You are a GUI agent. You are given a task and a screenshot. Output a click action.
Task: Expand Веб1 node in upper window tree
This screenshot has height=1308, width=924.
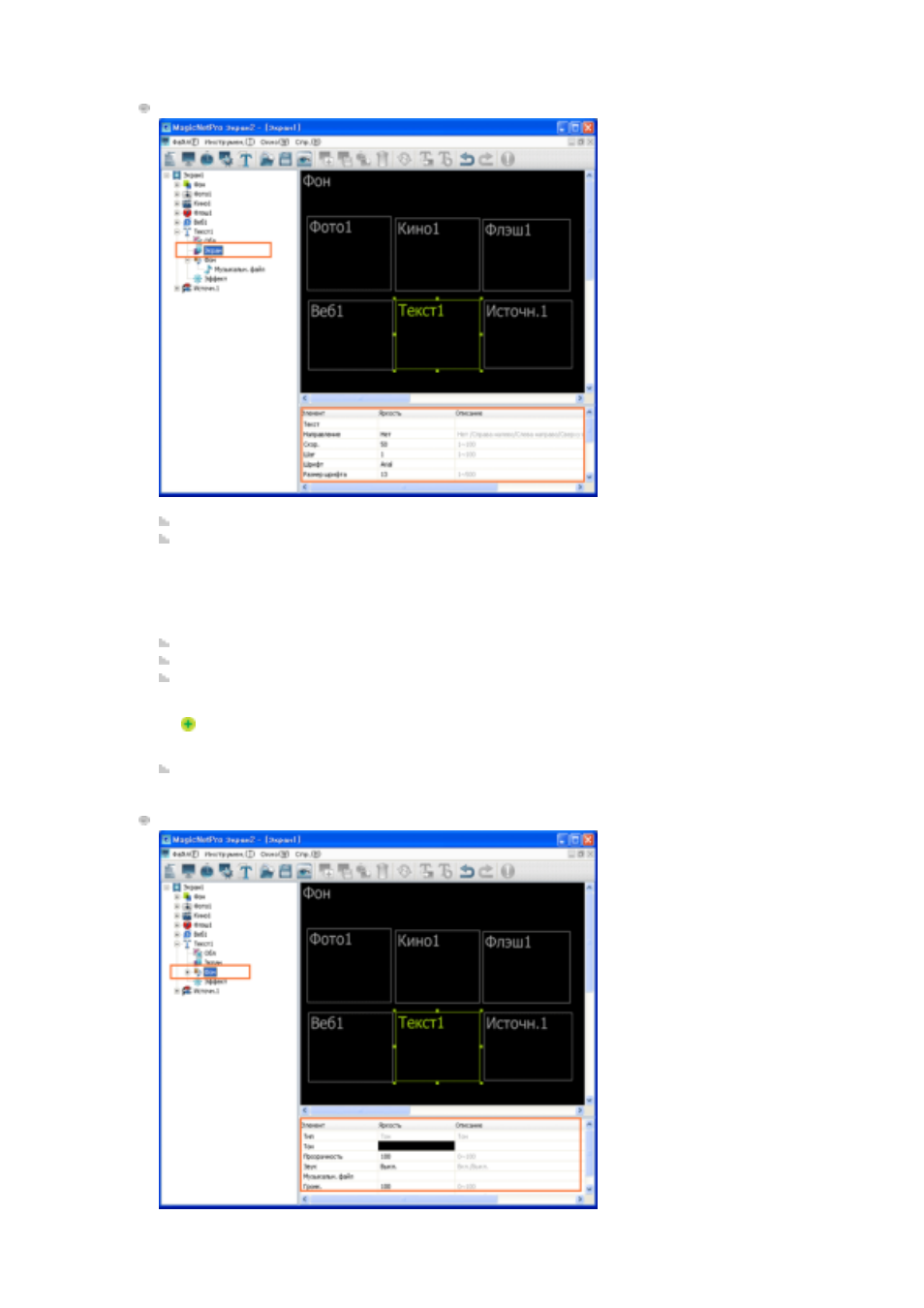coord(177,222)
